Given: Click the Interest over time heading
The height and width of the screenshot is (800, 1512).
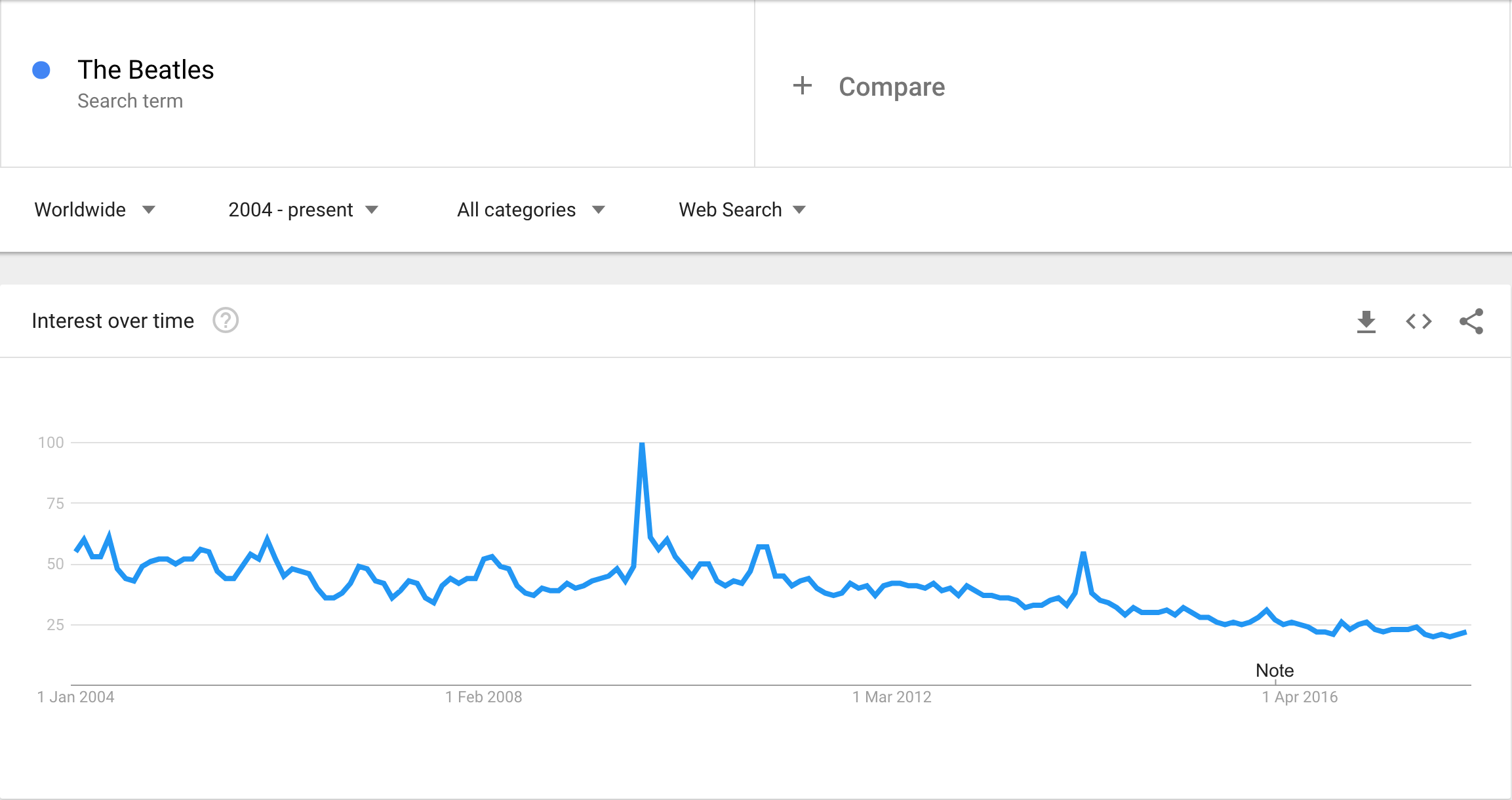Looking at the screenshot, I should tap(113, 321).
